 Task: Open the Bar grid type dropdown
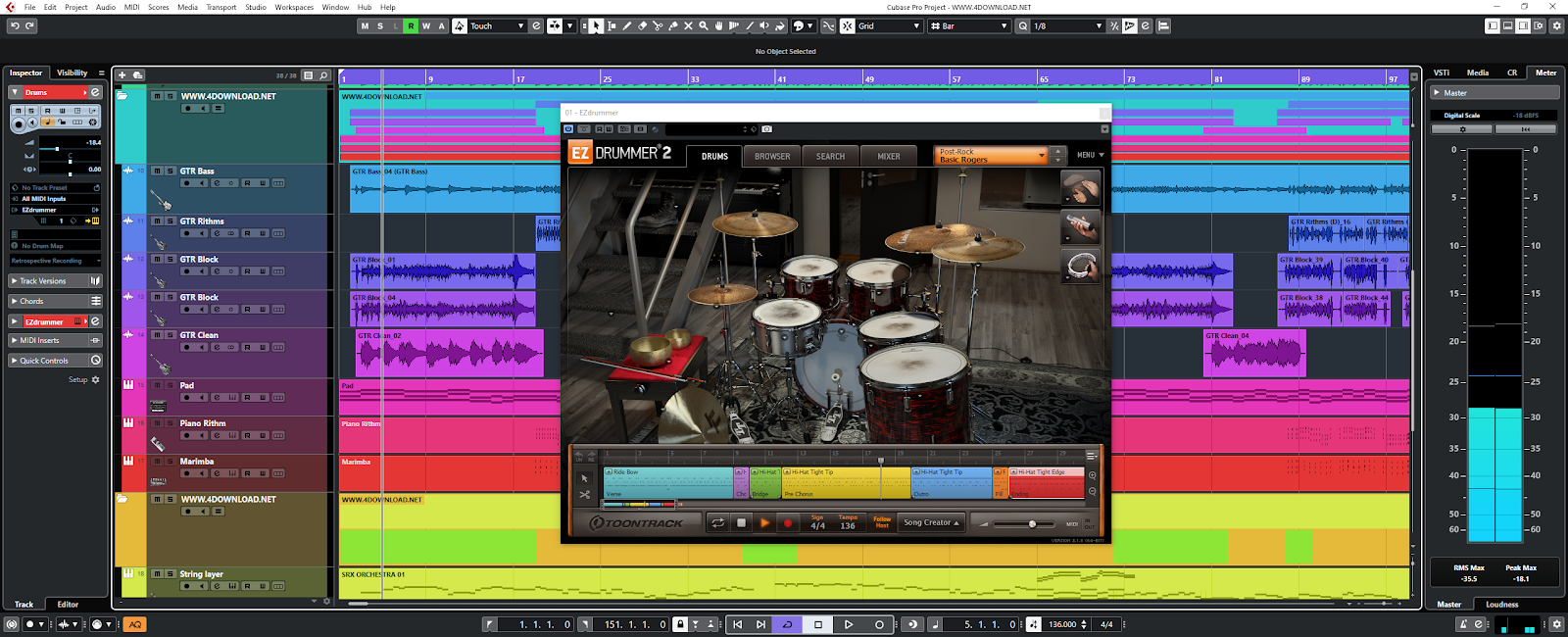point(968,26)
